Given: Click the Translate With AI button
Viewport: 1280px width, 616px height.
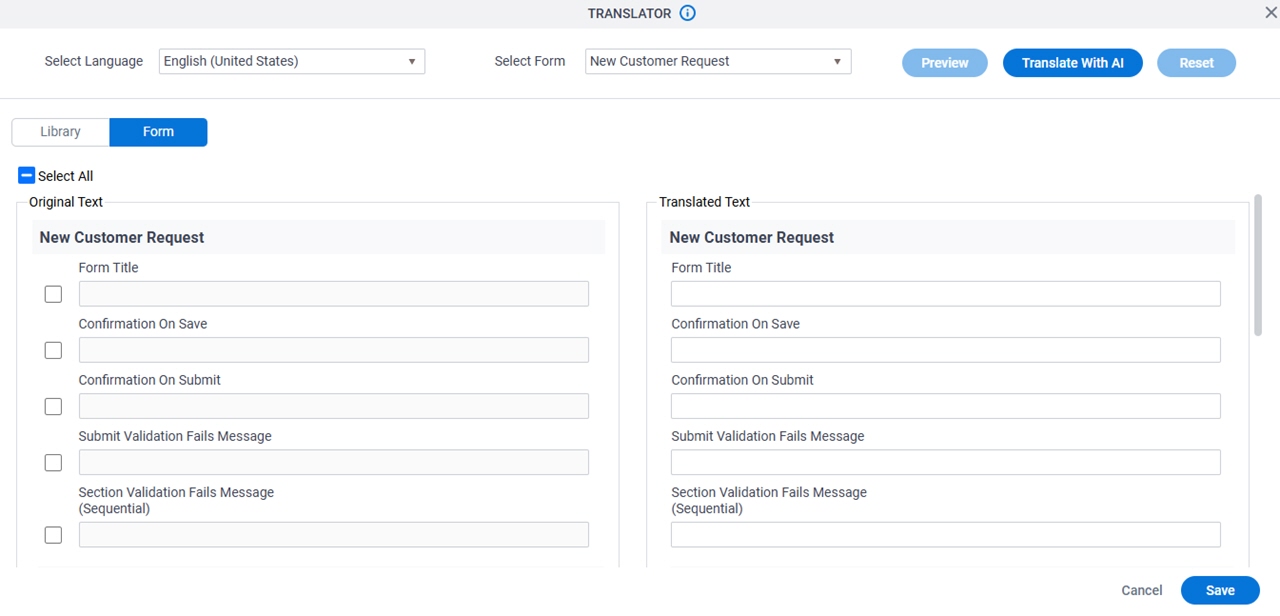Looking at the screenshot, I should click(x=1073, y=63).
